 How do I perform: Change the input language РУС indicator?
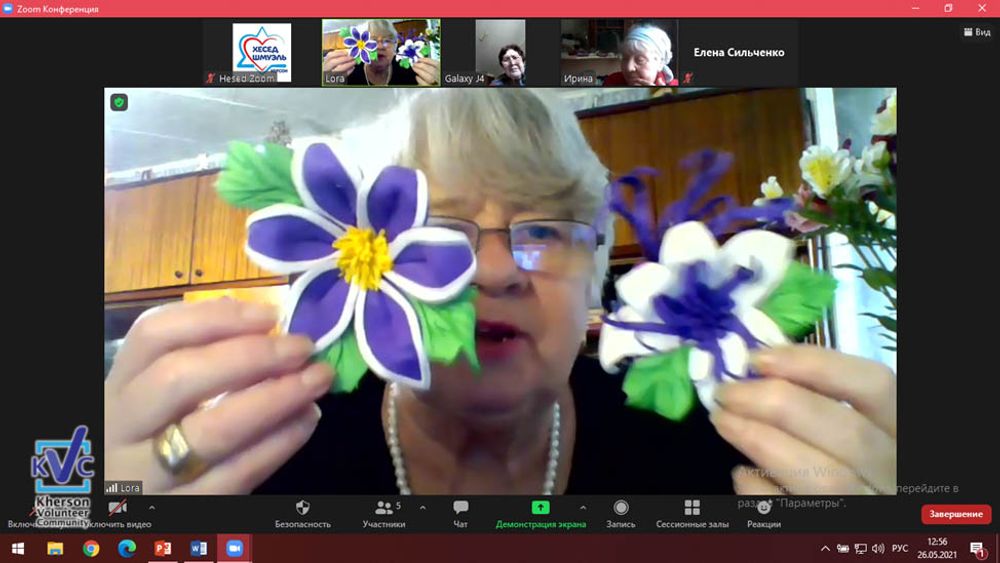coord(900,548)
